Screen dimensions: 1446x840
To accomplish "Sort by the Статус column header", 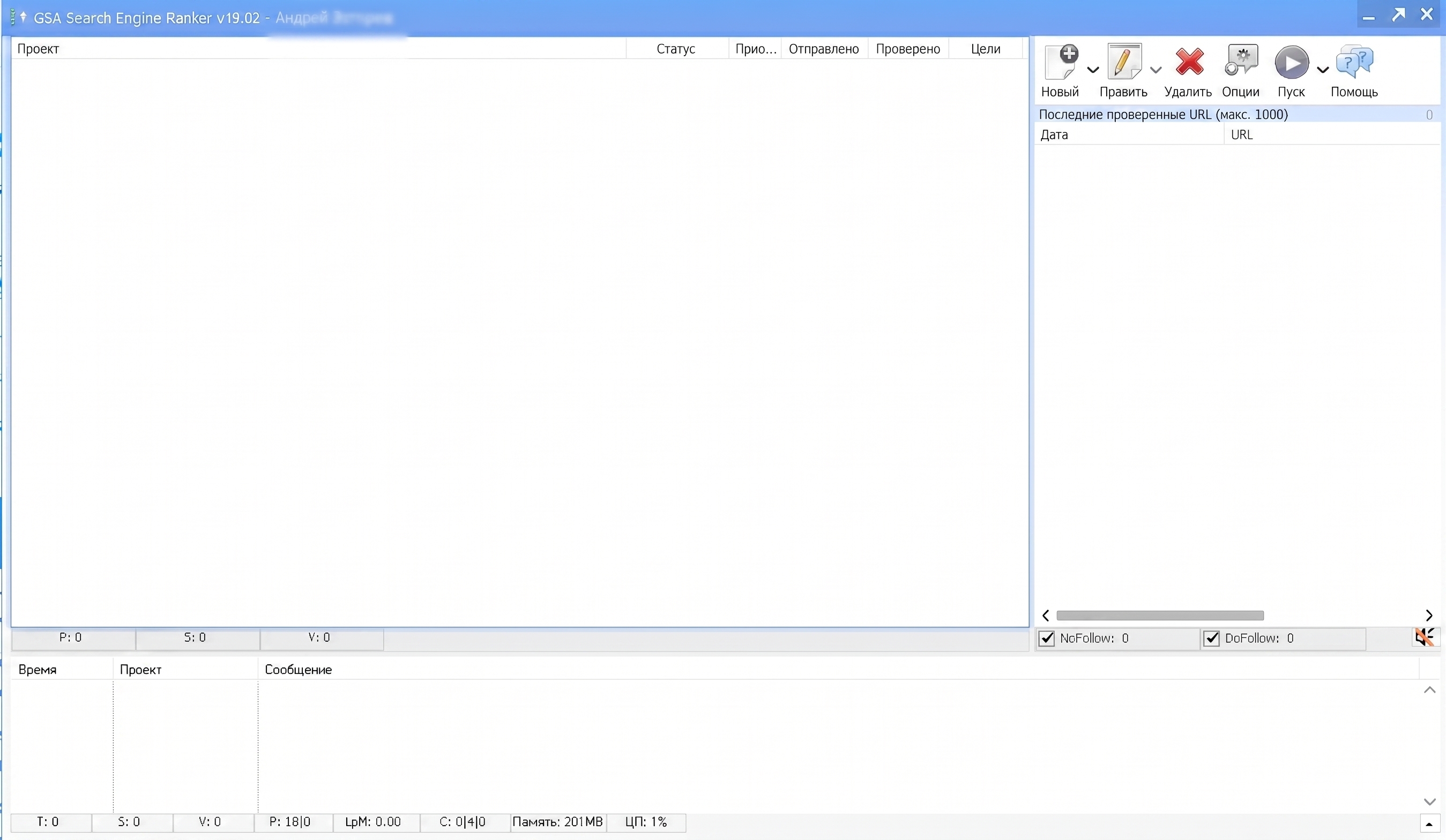I will point(676,49).
